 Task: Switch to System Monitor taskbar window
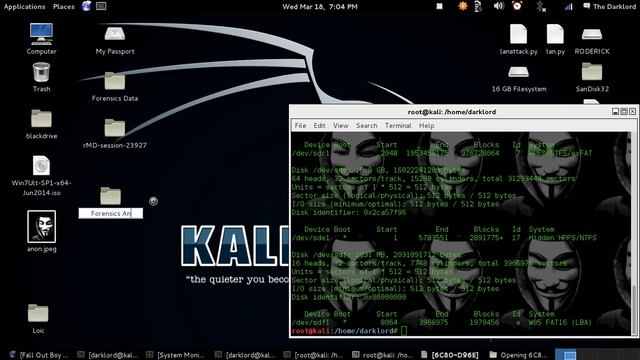click(176, 355)
